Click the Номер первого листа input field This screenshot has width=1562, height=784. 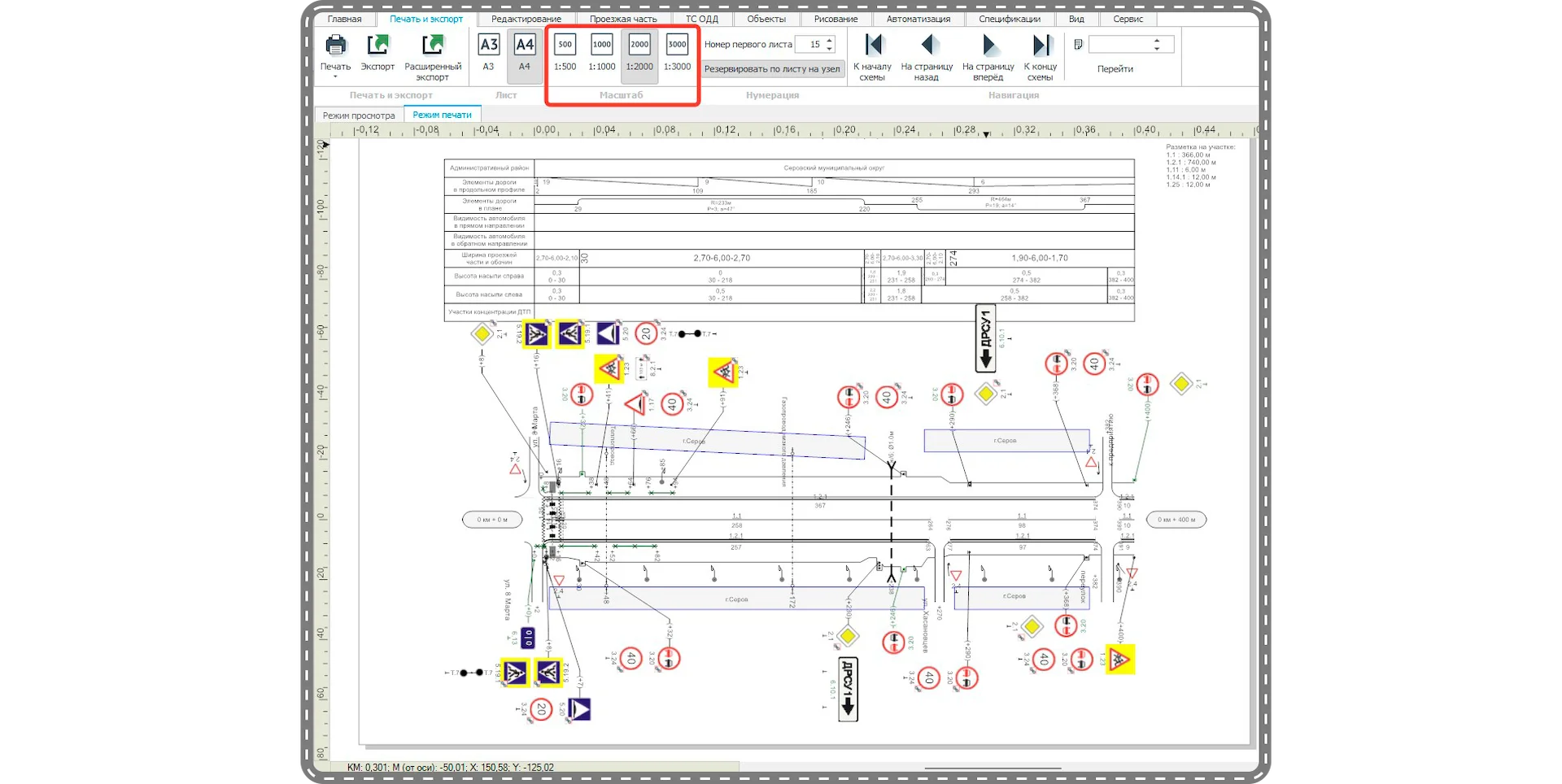click(x=809, y=45)
